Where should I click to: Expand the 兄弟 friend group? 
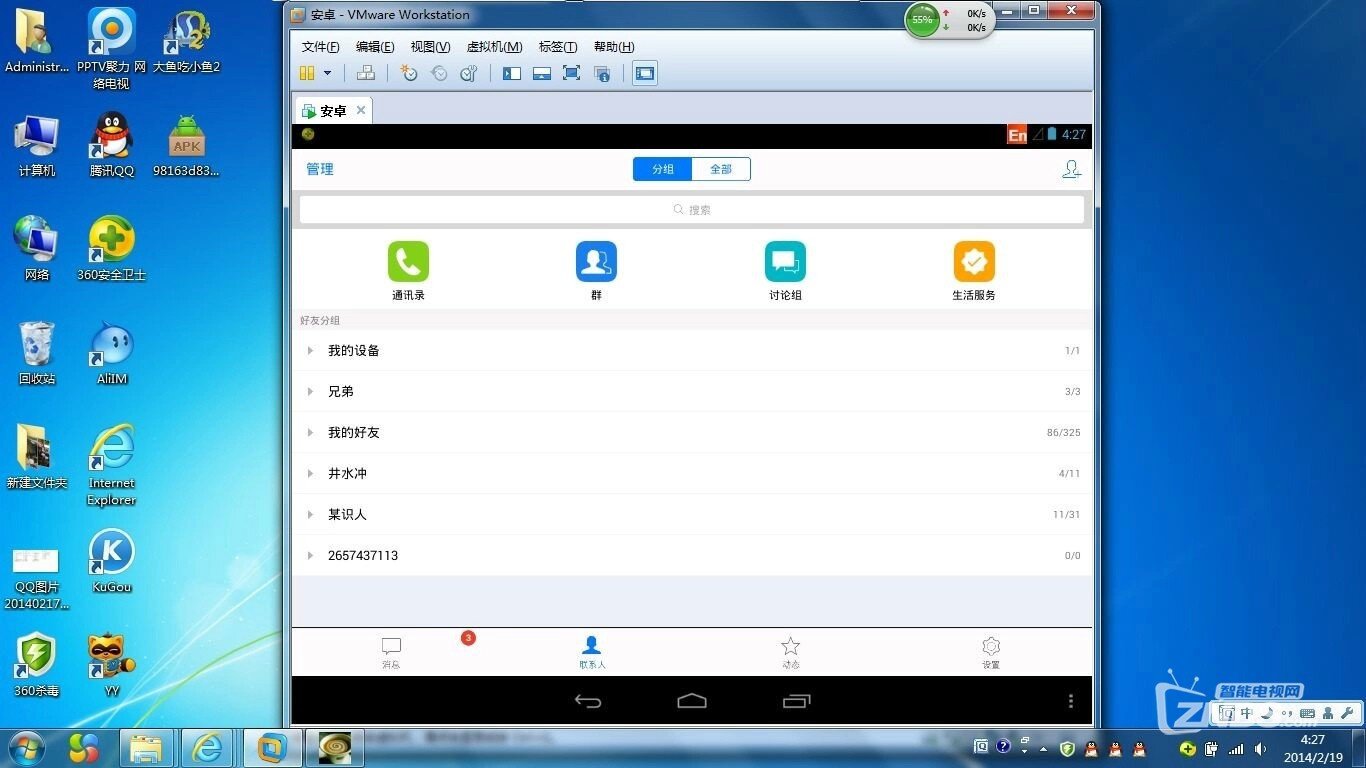pyautogui.click(x=341, y=392)
